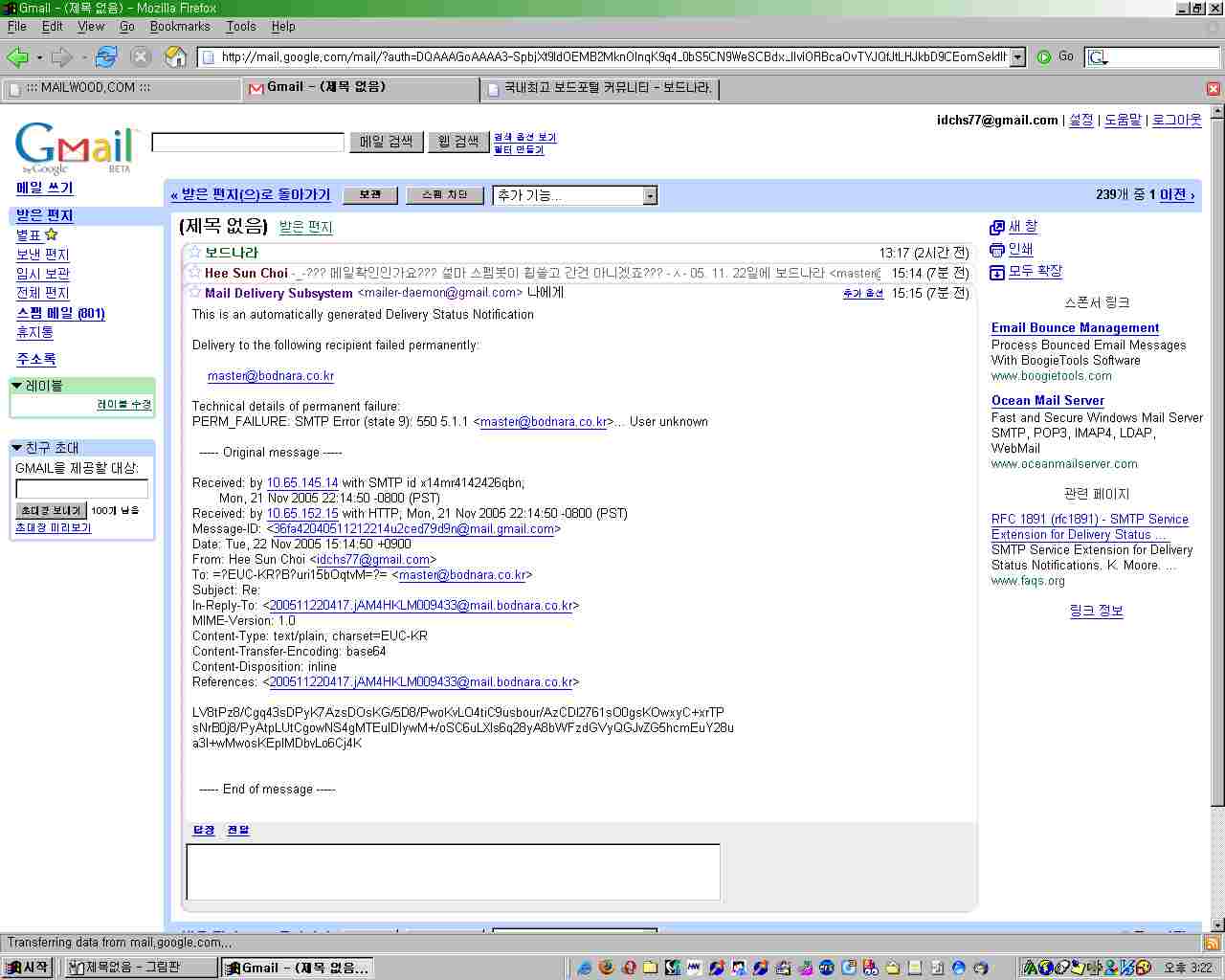Click the RSS feed icon in status bar

pyautogui.click(x=1212, y=943)
